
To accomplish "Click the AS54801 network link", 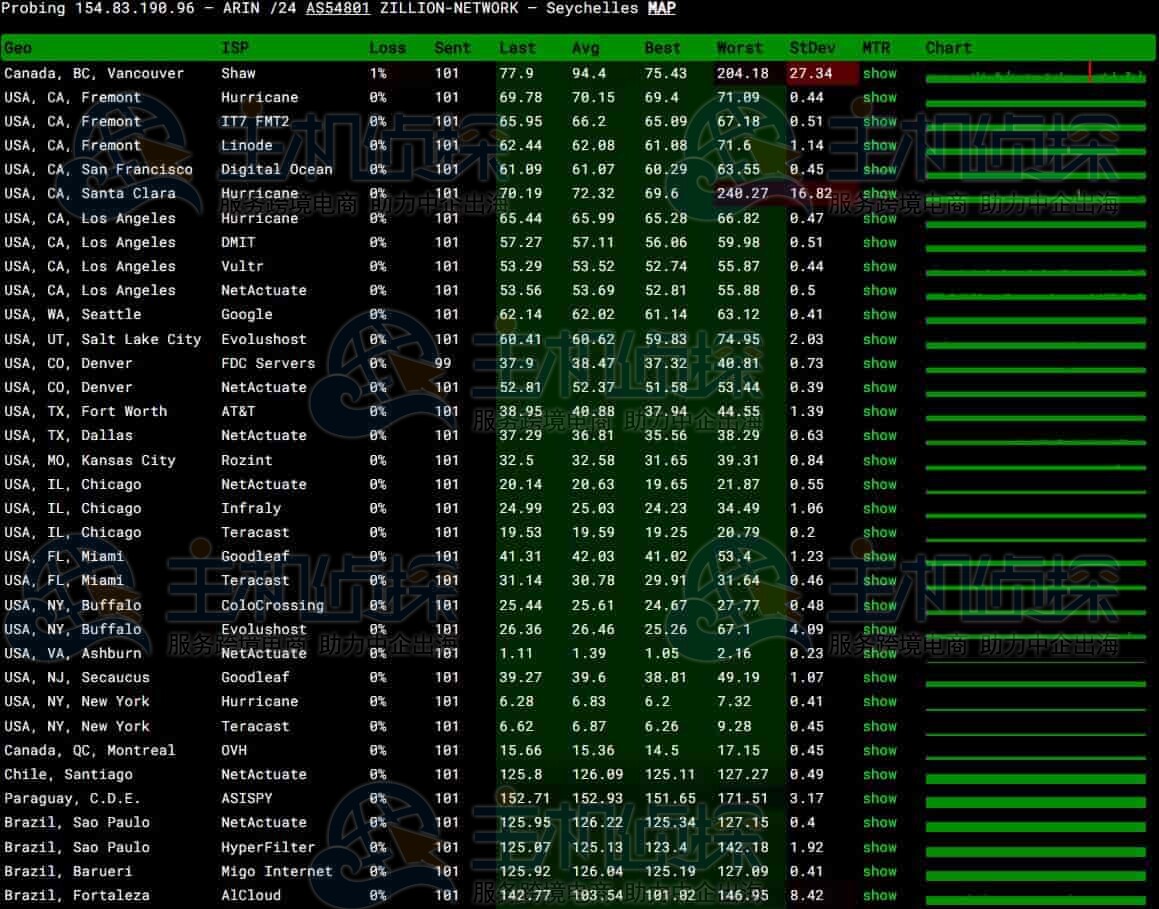I will (x=338, y=8).
